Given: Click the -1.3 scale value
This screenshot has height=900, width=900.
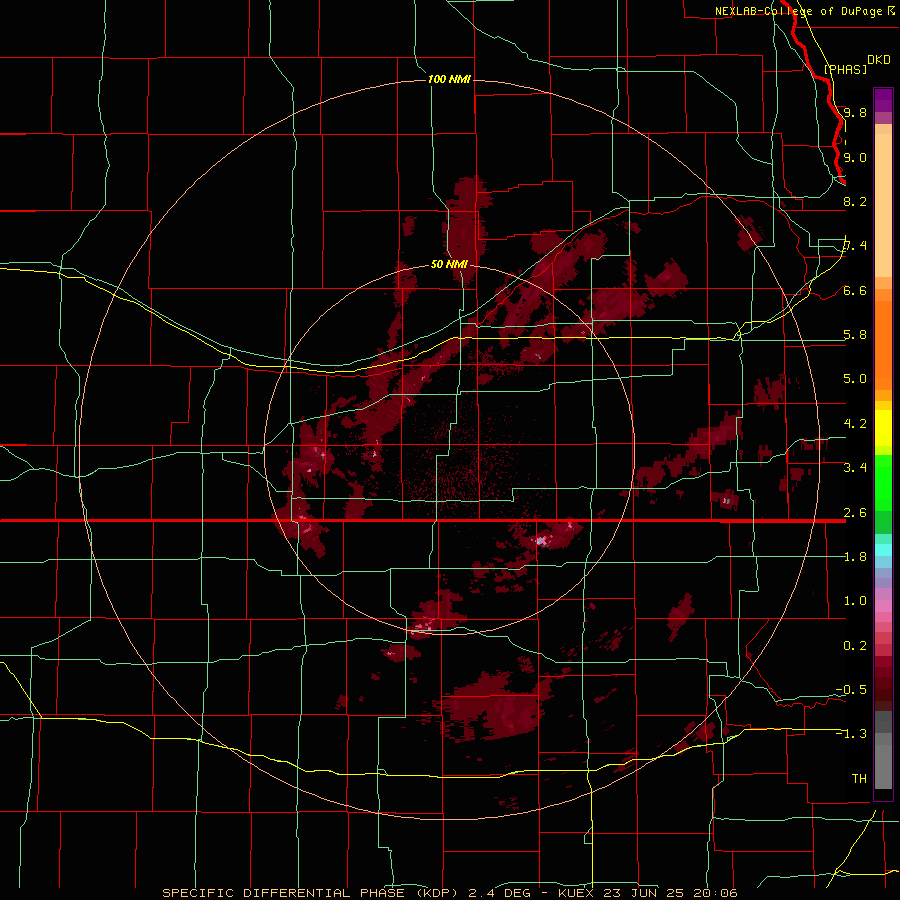Looking at the screenshot, I should click(851, 734).
